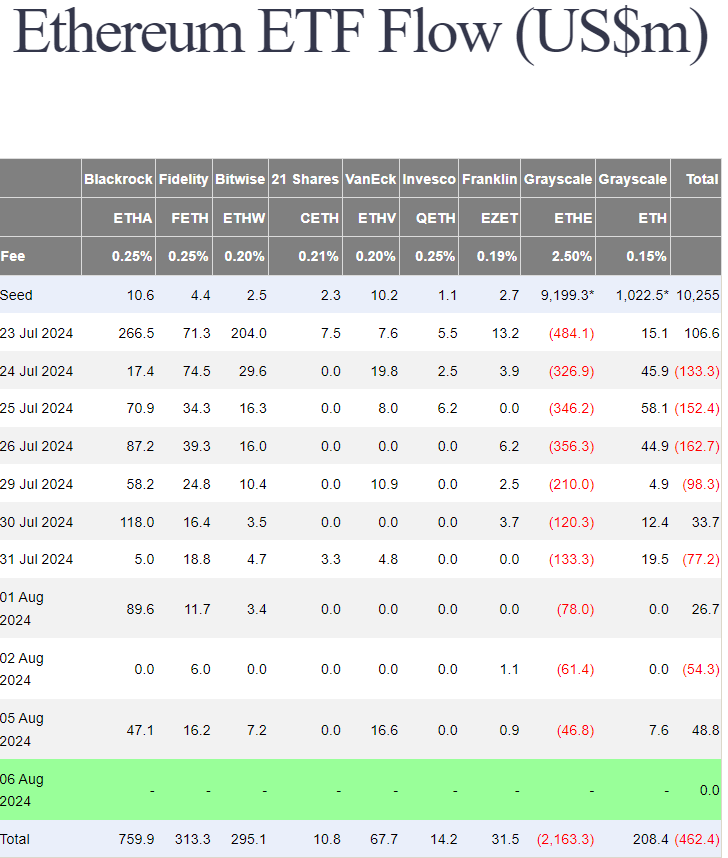Select the 23 Jul 2024 row label
Image resolution: width=728 pixels, height=858 pixels.
pos(36,333)
